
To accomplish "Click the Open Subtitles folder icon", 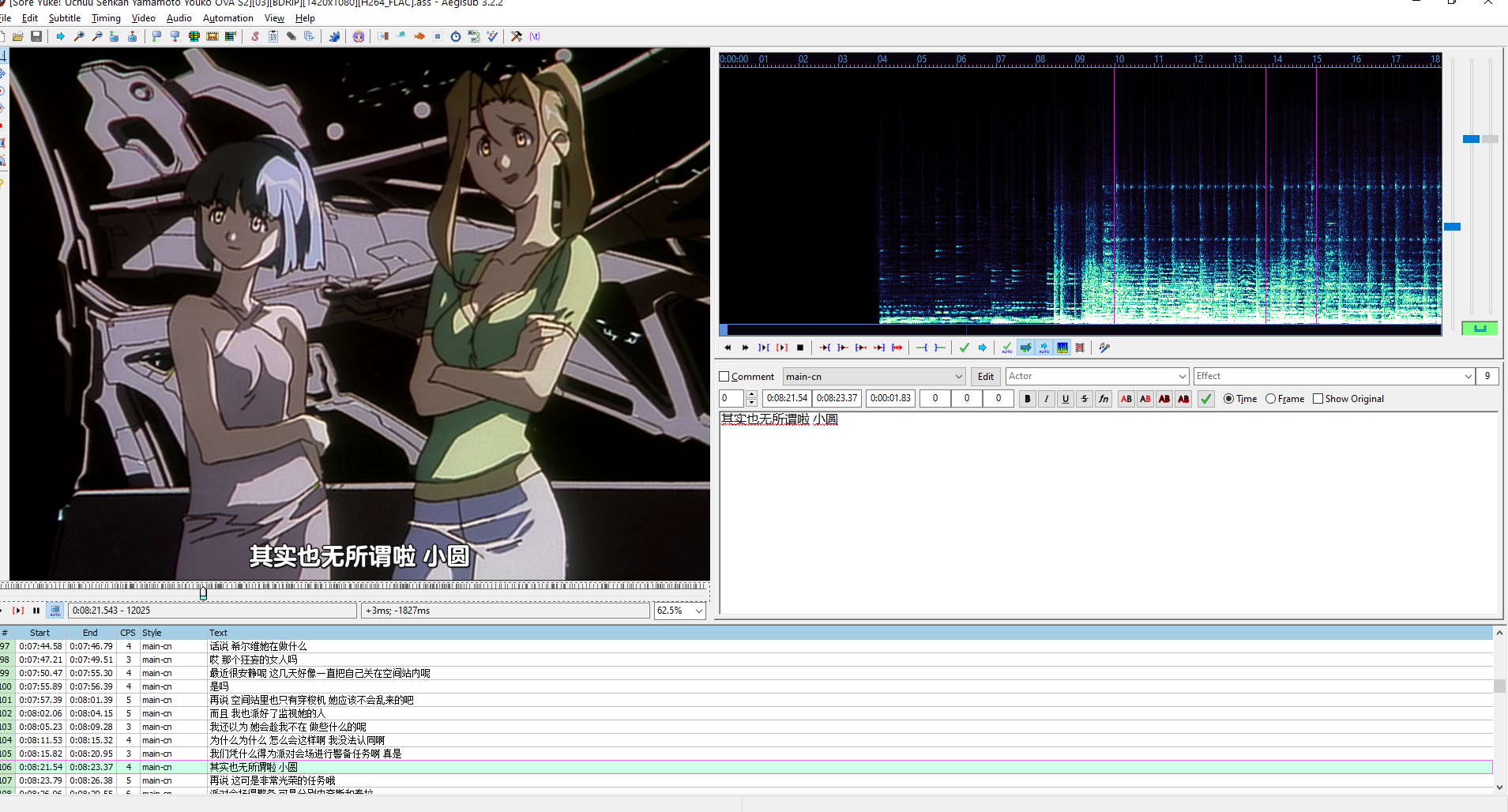I will [x=18, y=36].
